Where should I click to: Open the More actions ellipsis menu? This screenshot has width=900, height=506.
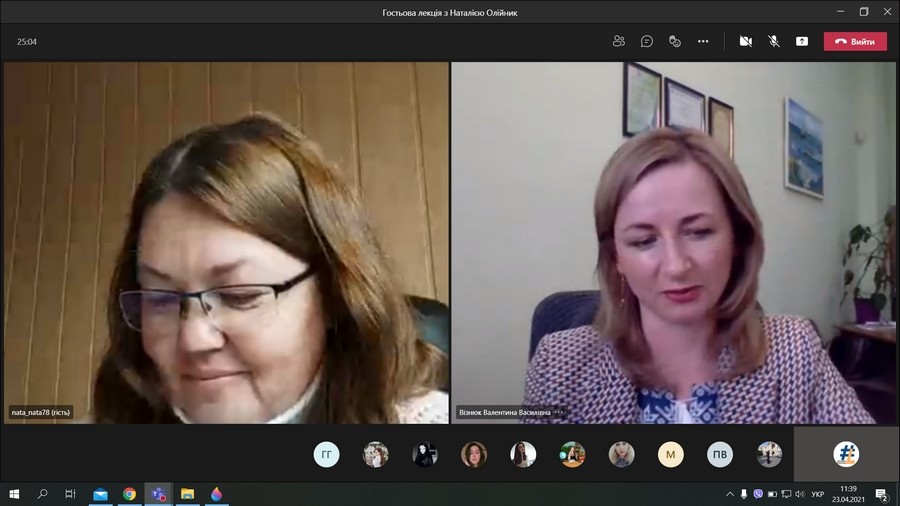703,41
